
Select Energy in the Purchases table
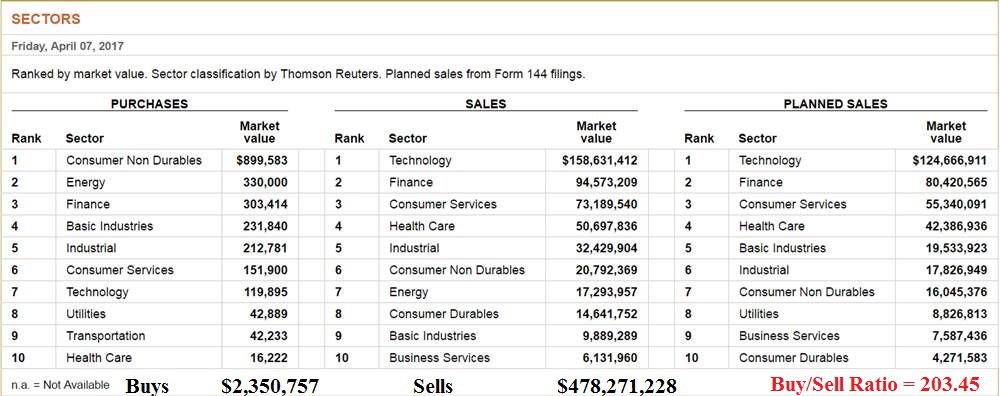click(85, 183)
